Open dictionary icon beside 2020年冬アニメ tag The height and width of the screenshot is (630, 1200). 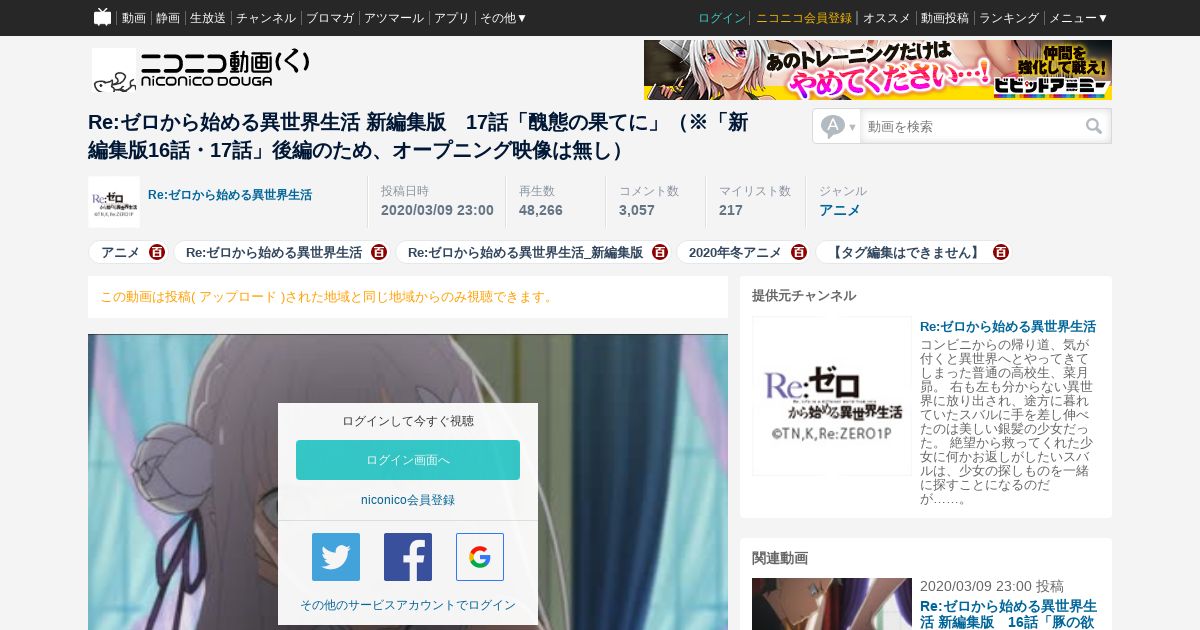pyautogui.click(x=799, y=252)
